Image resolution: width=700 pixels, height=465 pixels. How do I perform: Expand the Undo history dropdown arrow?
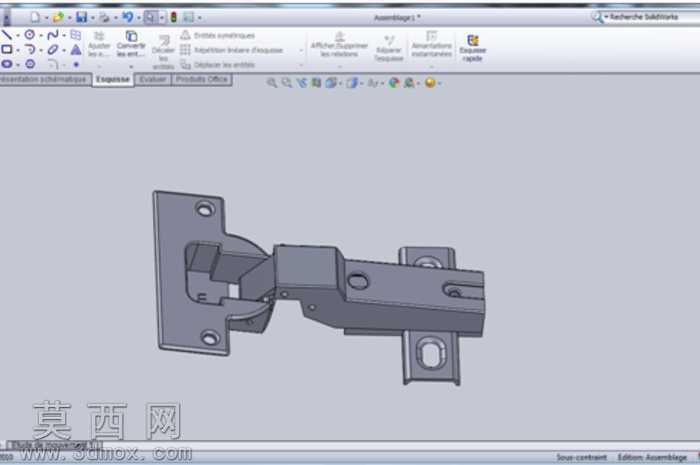click(x=139, y=18)
